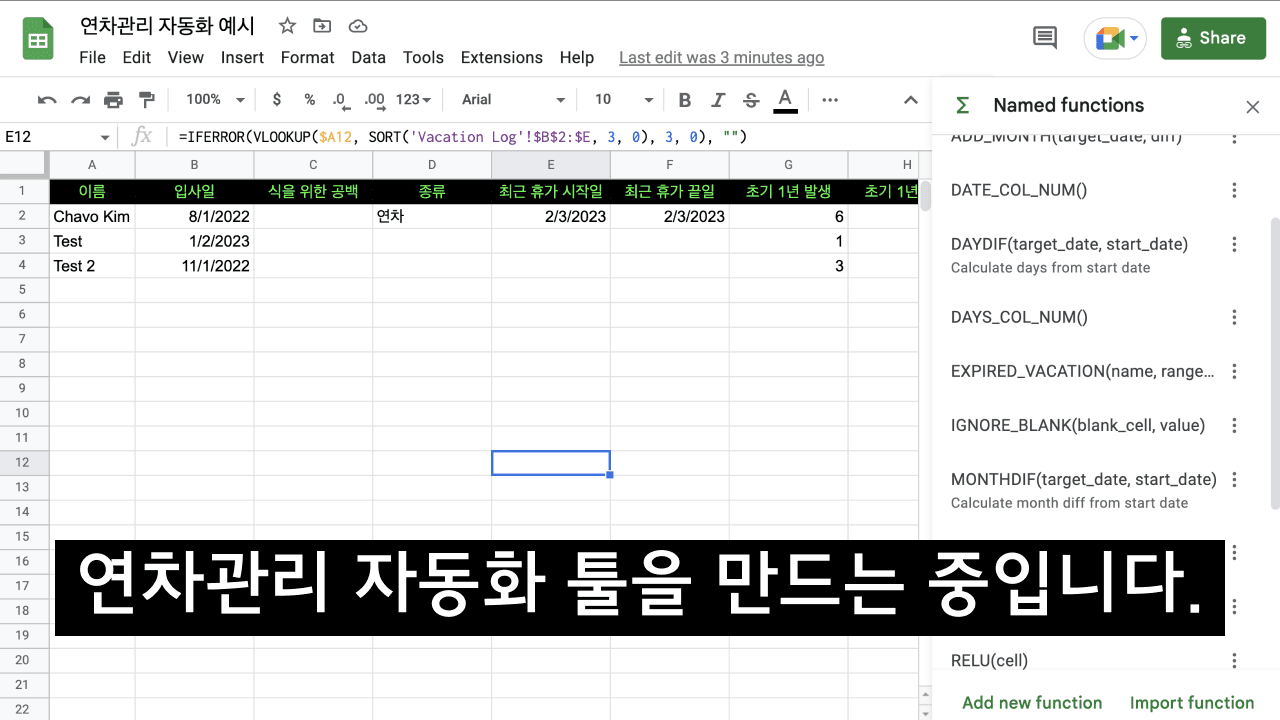This screenshot has height=720, width=1280.
Task: Collapse the toolbar with up chevron
Action: [910, 100]
